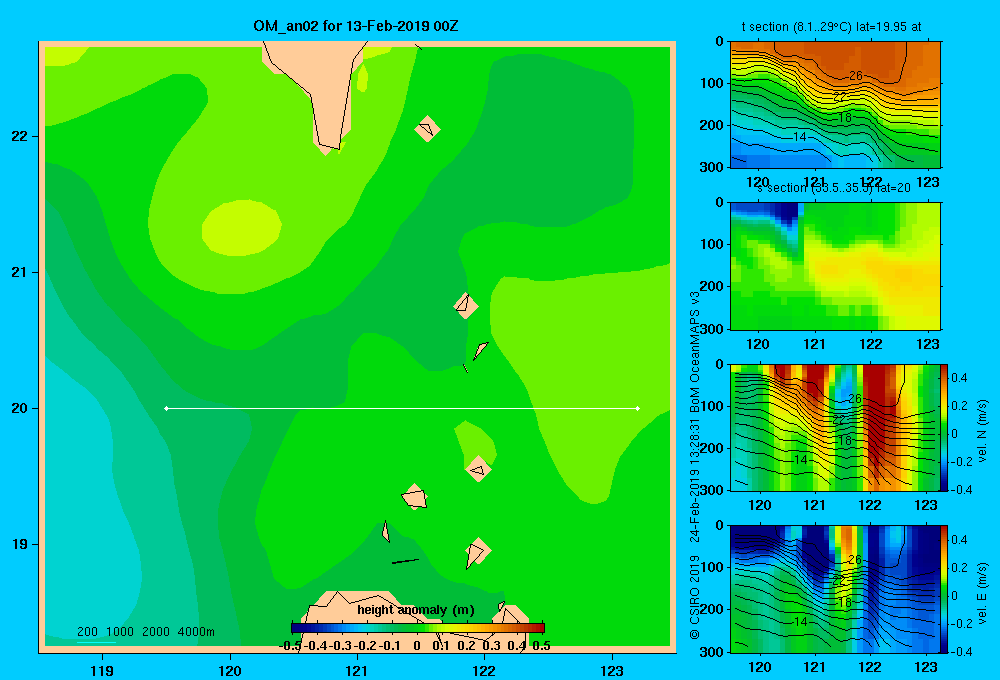Click the vel. E velocity color scale bar
Viewport: 1000px width, 680px height.
(x=944, y=589)
